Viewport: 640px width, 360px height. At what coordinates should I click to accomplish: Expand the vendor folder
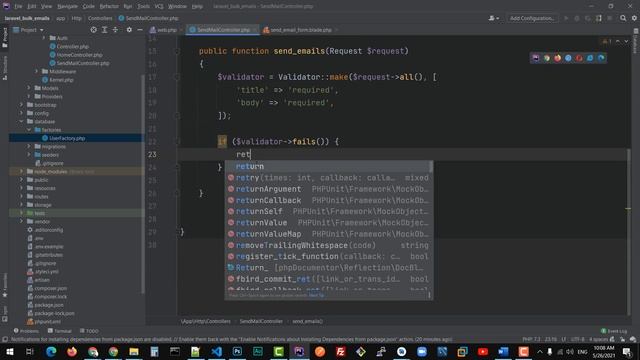(21, 221)
